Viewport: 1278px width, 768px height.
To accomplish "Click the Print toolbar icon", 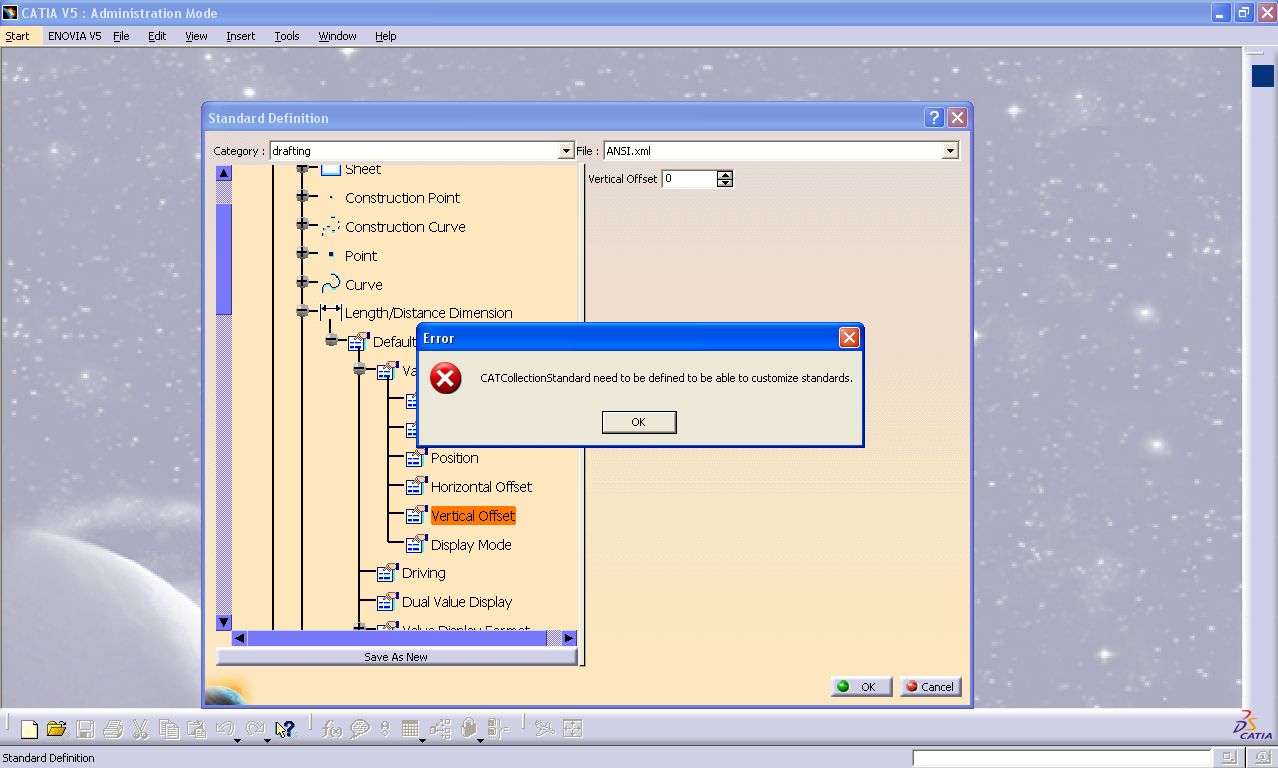I will click(113, 729).
